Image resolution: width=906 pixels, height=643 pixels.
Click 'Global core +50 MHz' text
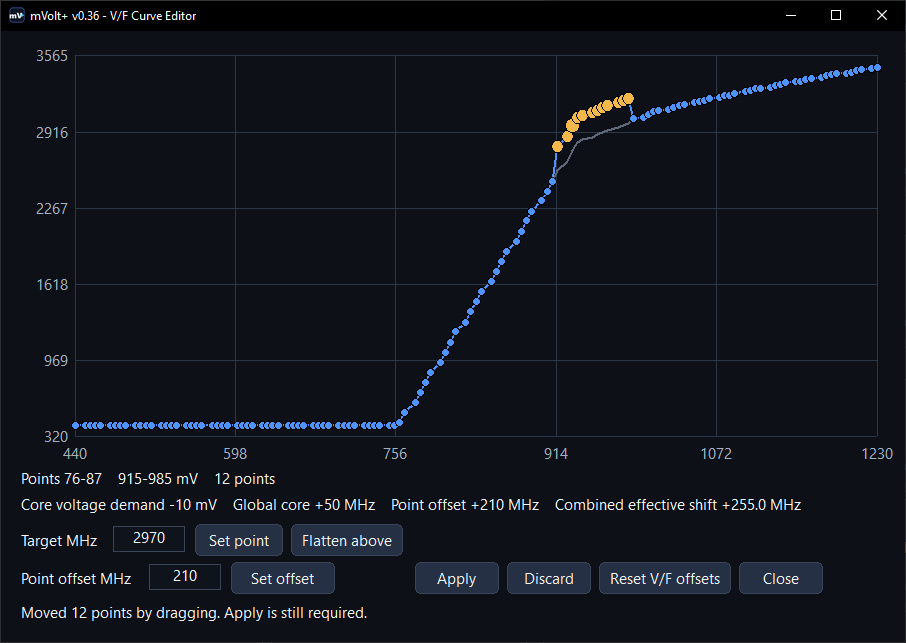tap(304, 505)
